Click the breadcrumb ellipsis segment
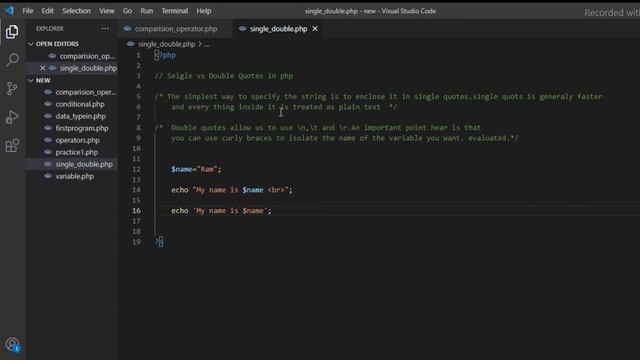 pos(207,44)
